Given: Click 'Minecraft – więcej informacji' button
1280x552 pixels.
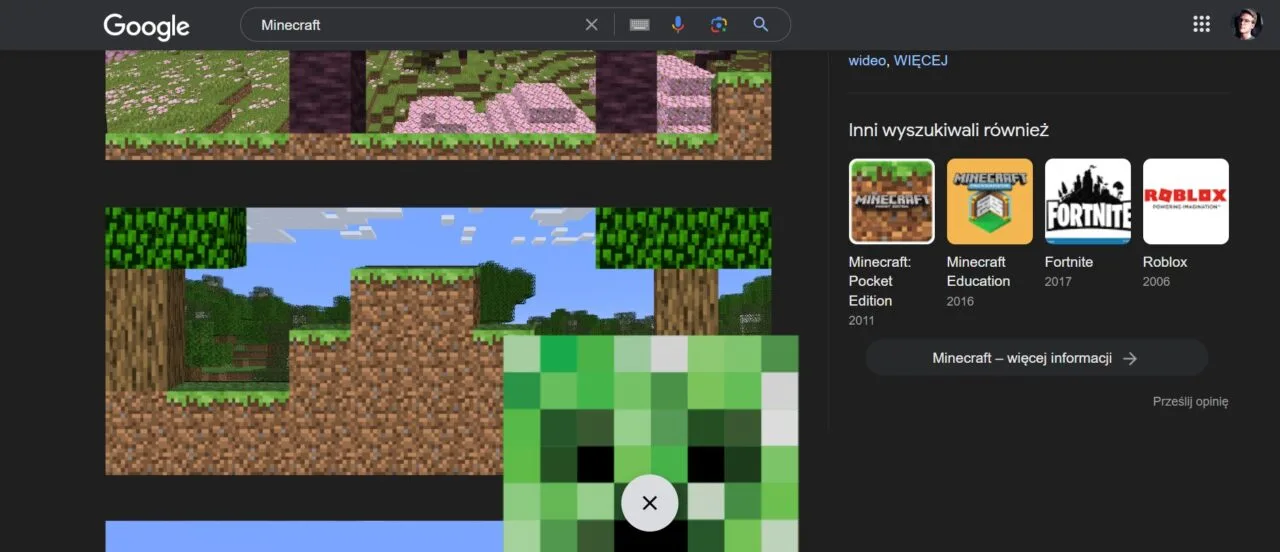Looking at the screenshot, I should (x=1035, y=358).
